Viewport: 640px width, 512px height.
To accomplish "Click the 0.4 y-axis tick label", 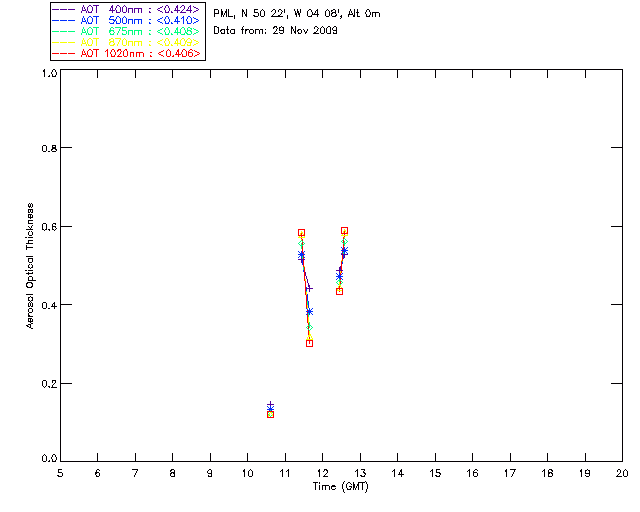I will coord(49,305).
